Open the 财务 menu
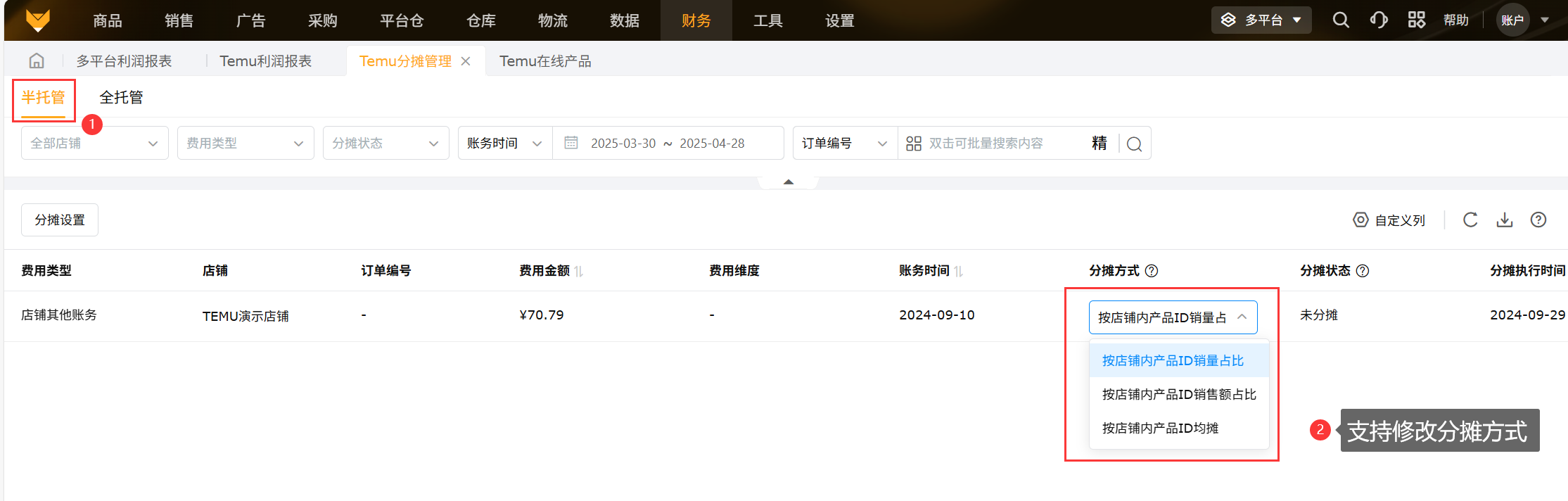Image resolution: width=1568 pixels, height=501 pixels. [696, 20]
